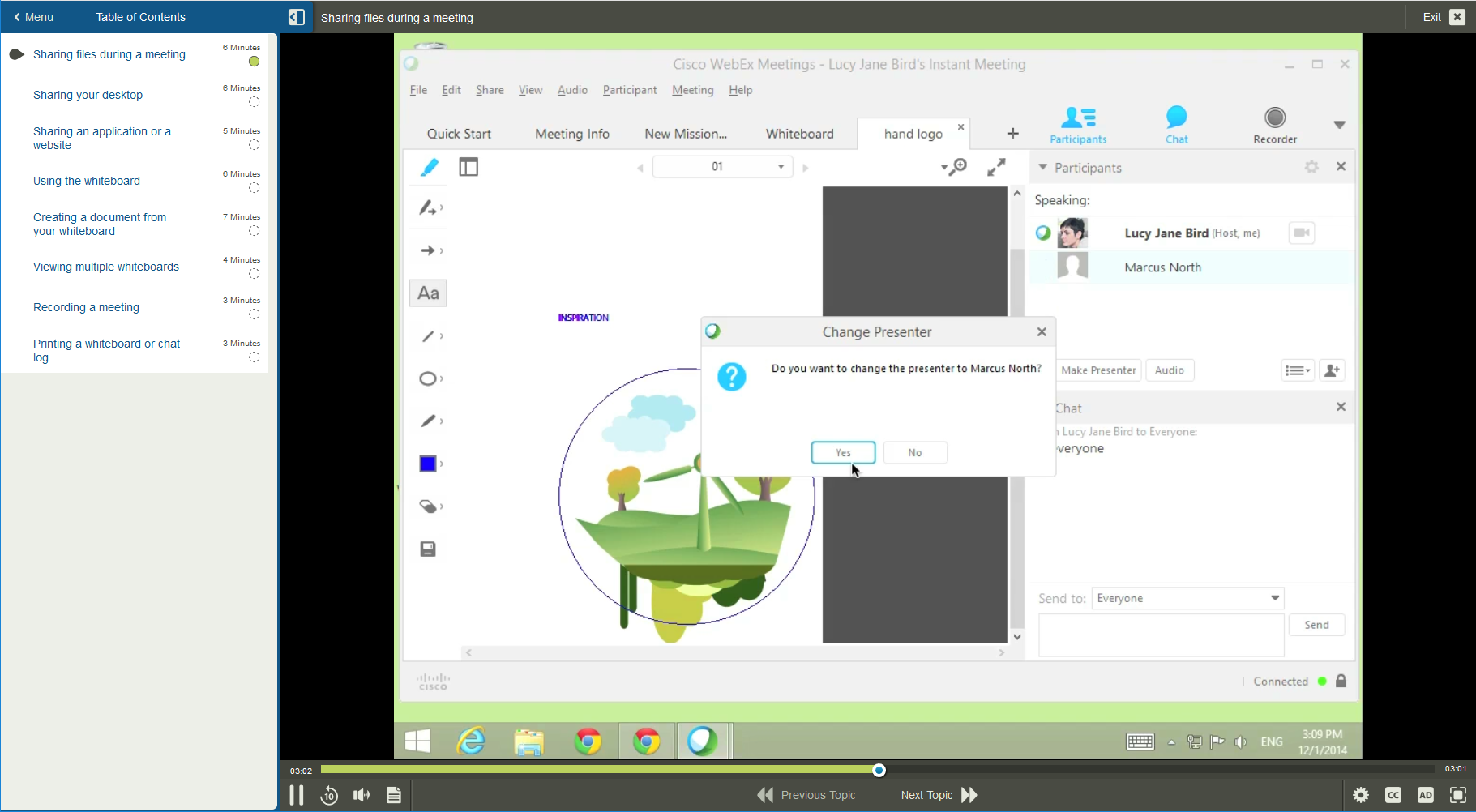Collapse the Participants panel header

[1041, 167]
